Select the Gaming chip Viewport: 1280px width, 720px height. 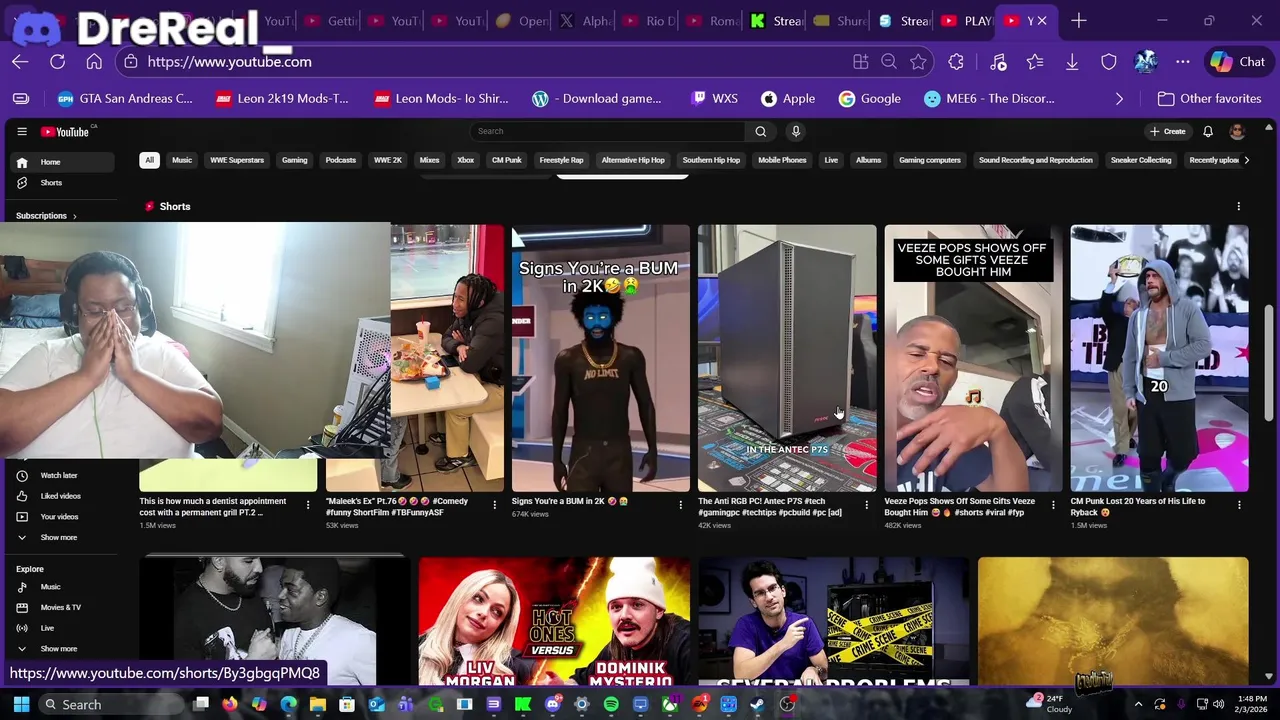click(x=294, y=160)
